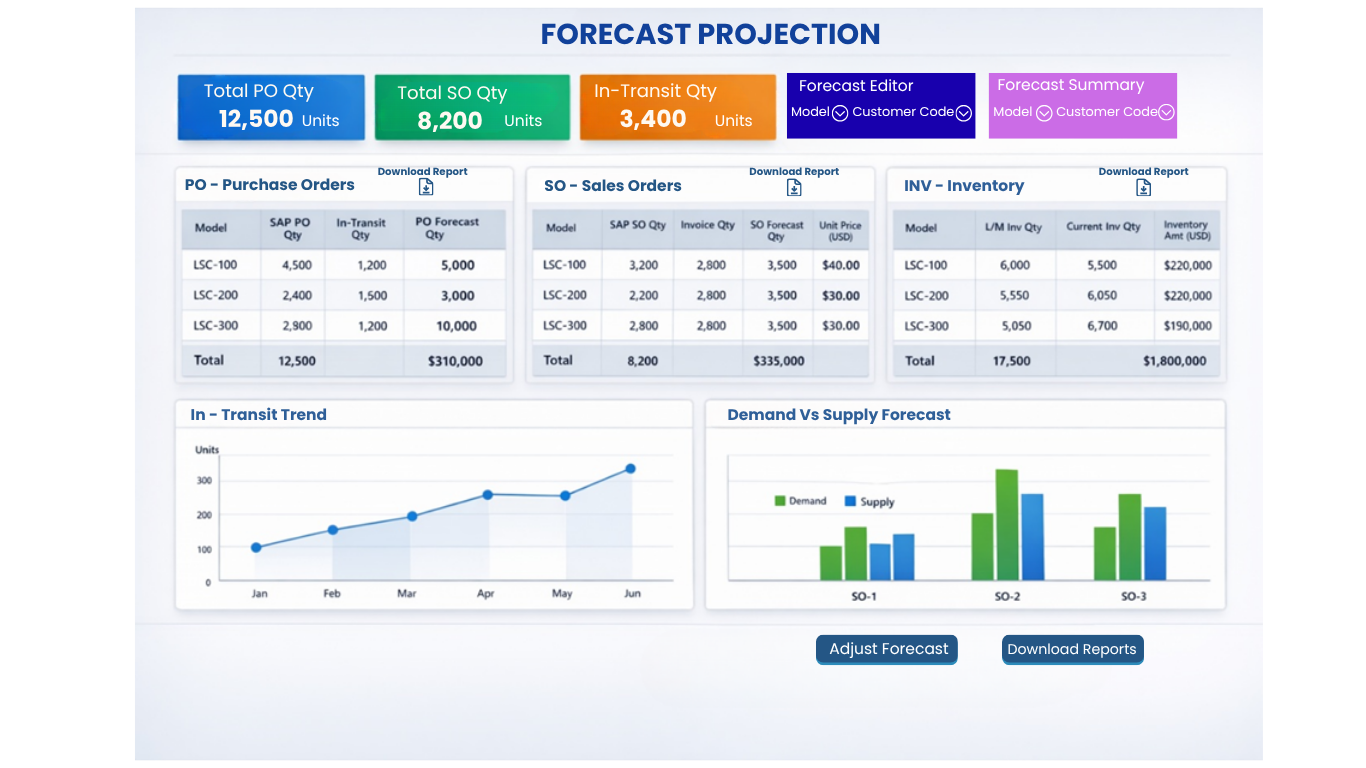1366x768 pixels.
Task: Select the Total SO Qty green card
Action: click(472, 107)
